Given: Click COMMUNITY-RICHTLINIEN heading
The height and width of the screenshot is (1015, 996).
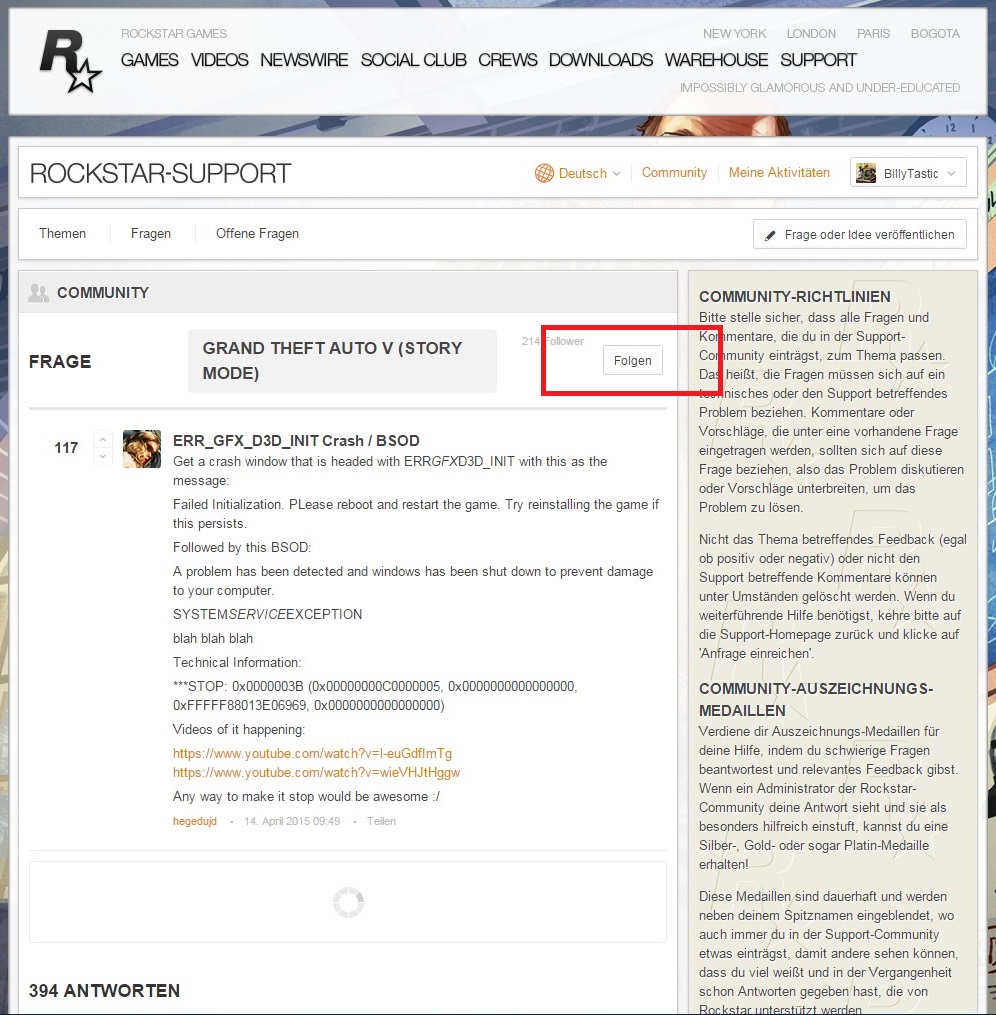Looking at the screenshot, I should pos(795,296).
